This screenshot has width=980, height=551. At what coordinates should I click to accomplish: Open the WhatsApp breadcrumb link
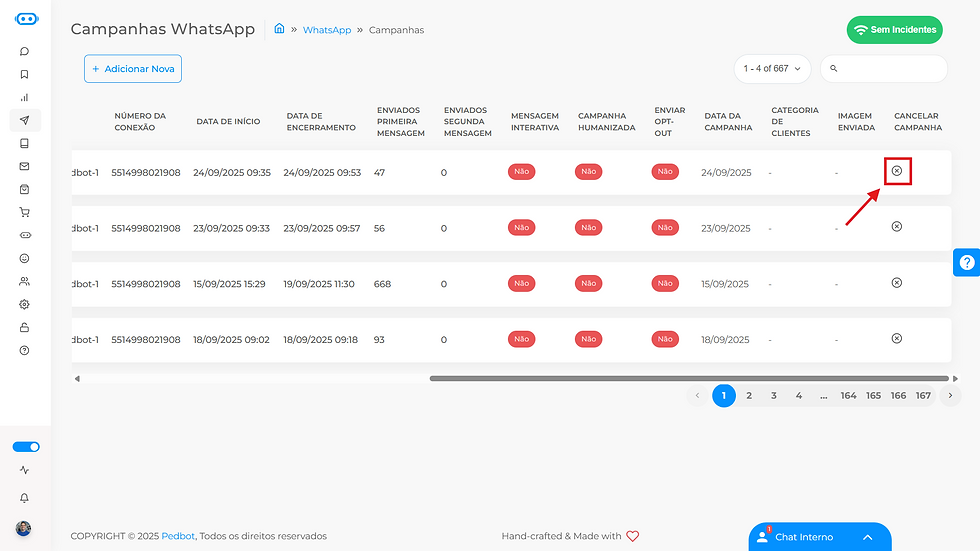tap(327, 30)
